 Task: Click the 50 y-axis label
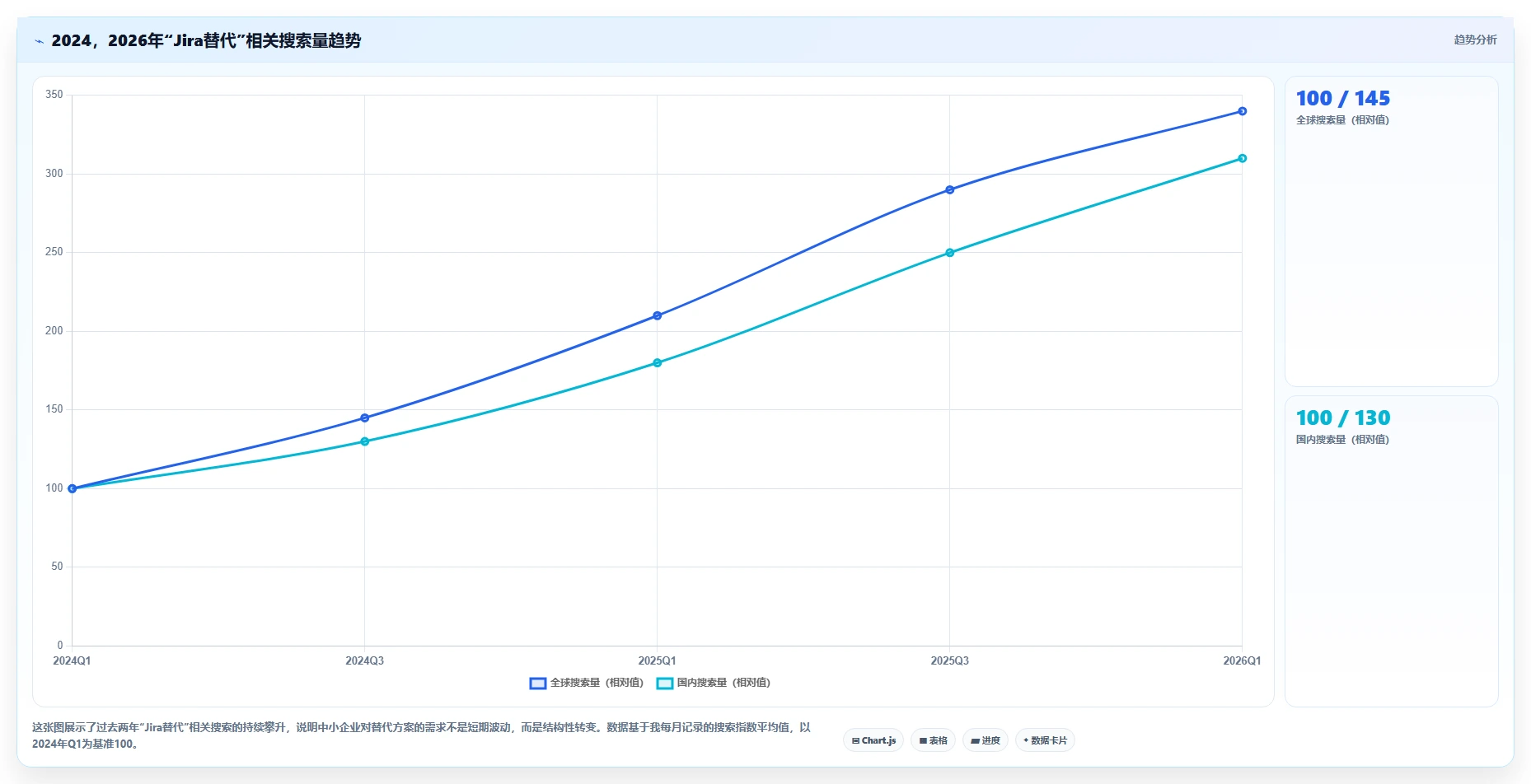(x=57, y=567)
